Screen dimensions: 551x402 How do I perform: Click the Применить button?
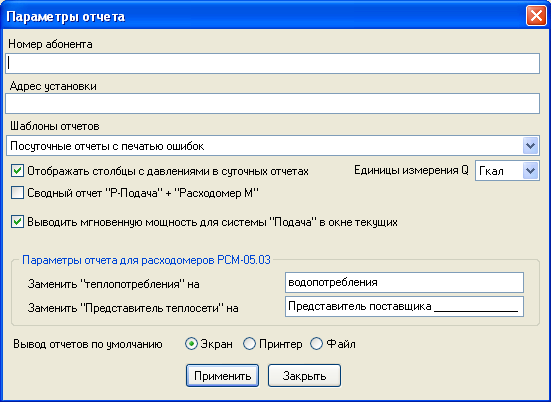pyautogui.click(x=222, y=376)
